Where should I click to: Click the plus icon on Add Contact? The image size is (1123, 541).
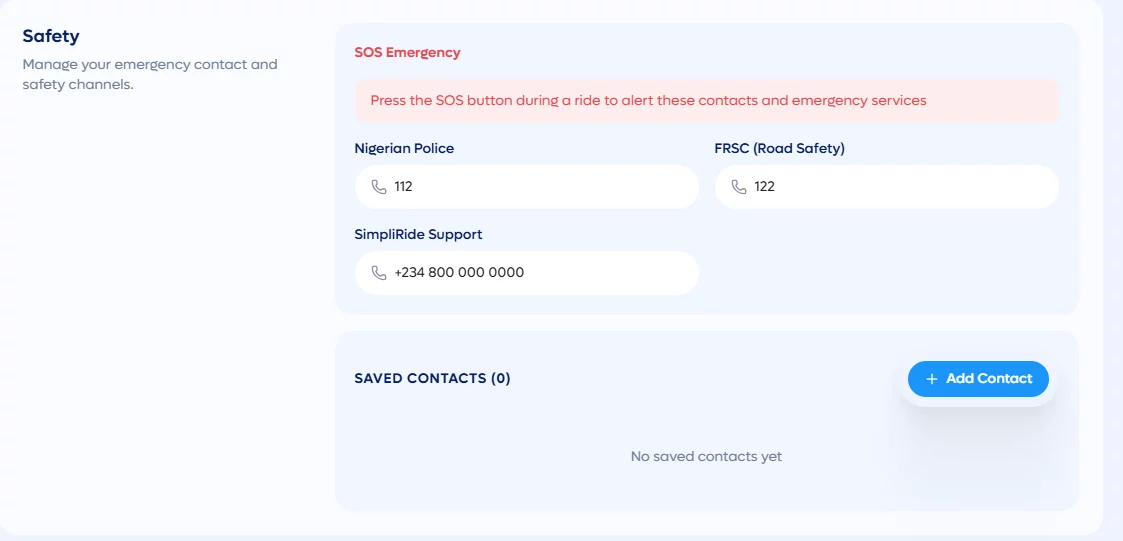(x=932, y=379)
